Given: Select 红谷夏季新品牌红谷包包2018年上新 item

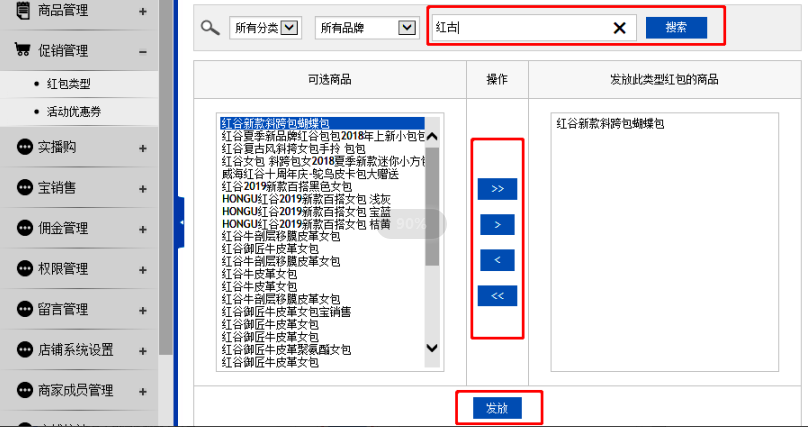Looking at the screenshot, I should [323, 136].
